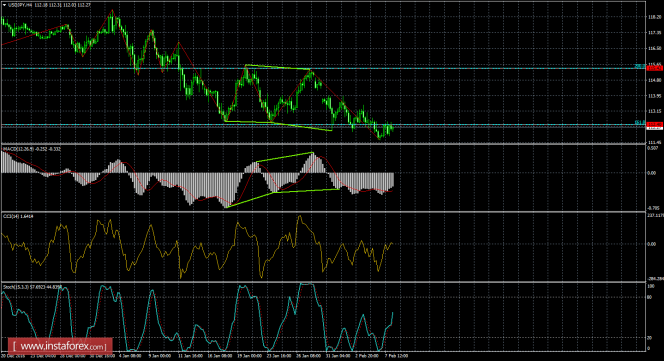Click the 118.20 price scale label
Image resolution: width=664 pixels, height=361 pixels.
click(654, 17)
